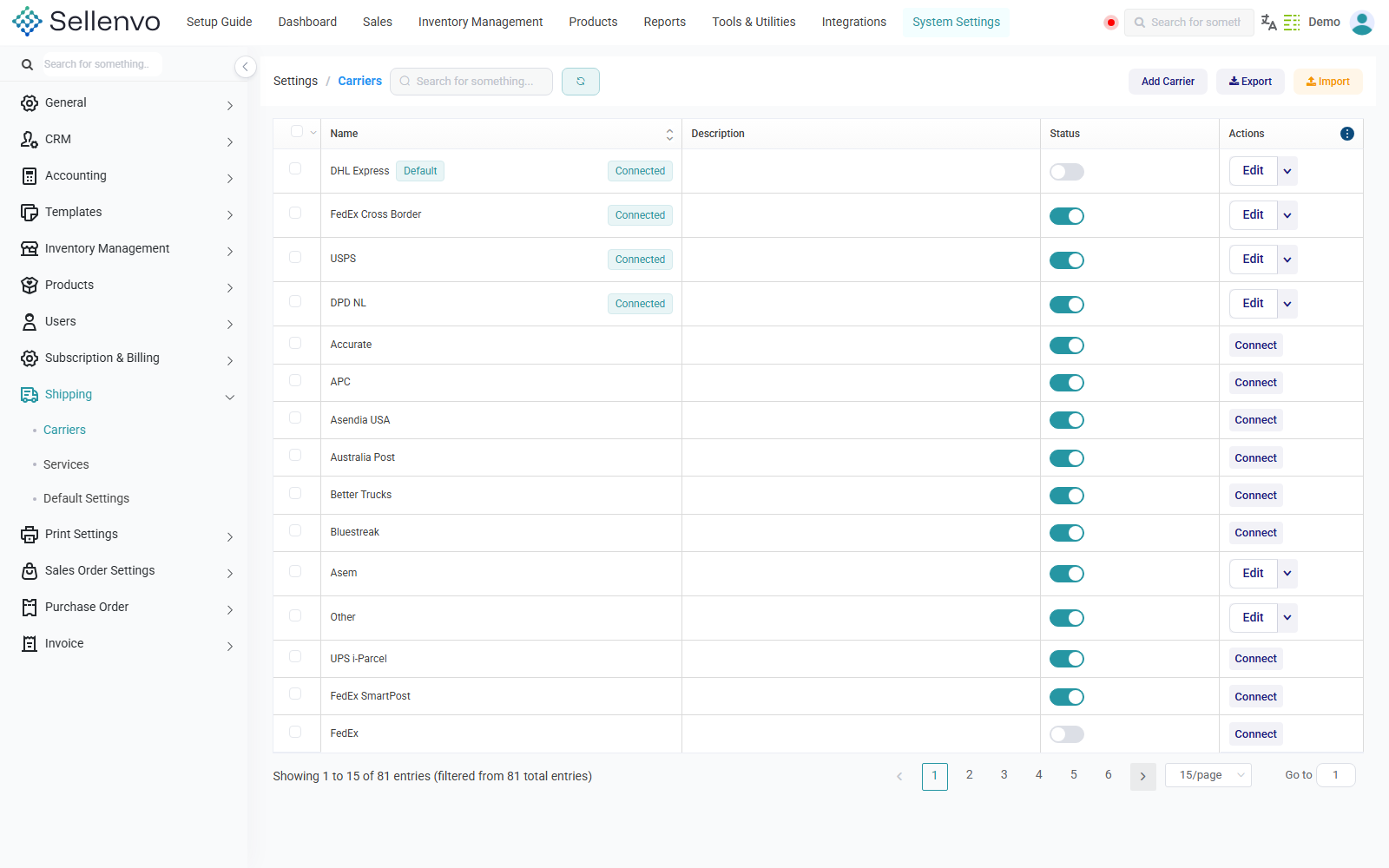The height and width of the screenshot is (868, 1389).
Task: Enable the DHL Express status toggle
Action: click(1066, 172)
